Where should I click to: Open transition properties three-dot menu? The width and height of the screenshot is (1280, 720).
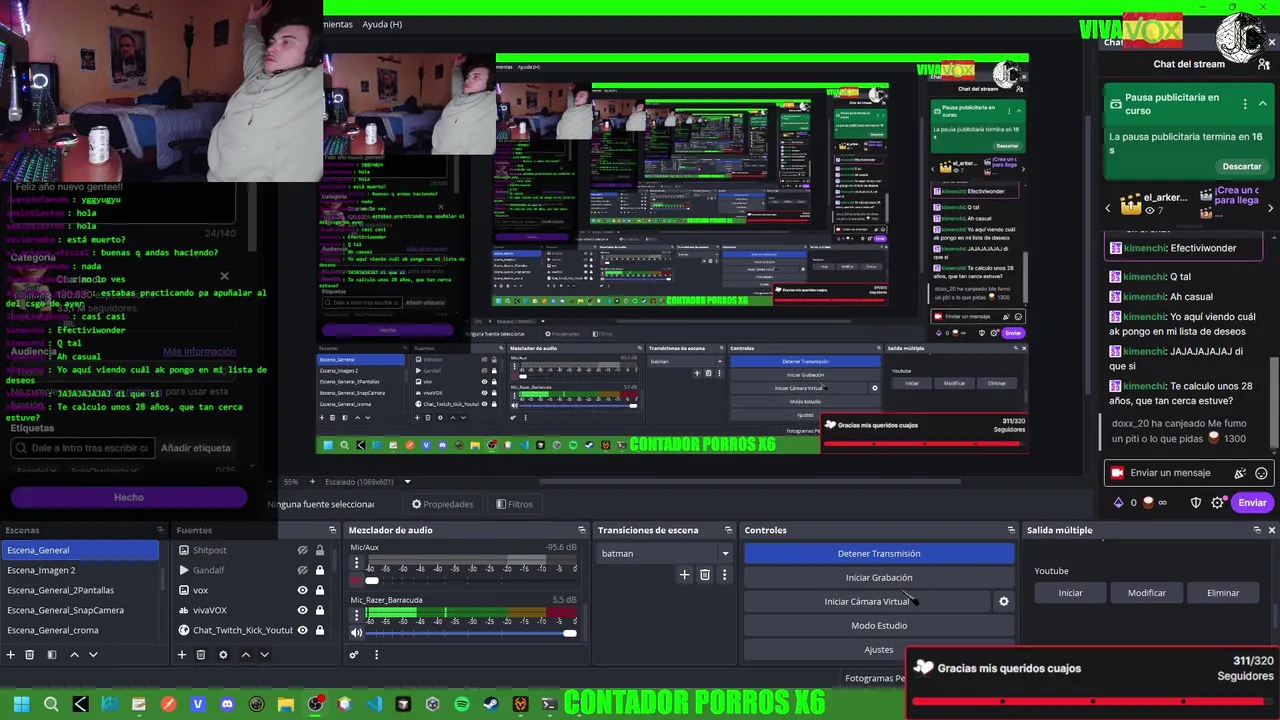point(724,575)
